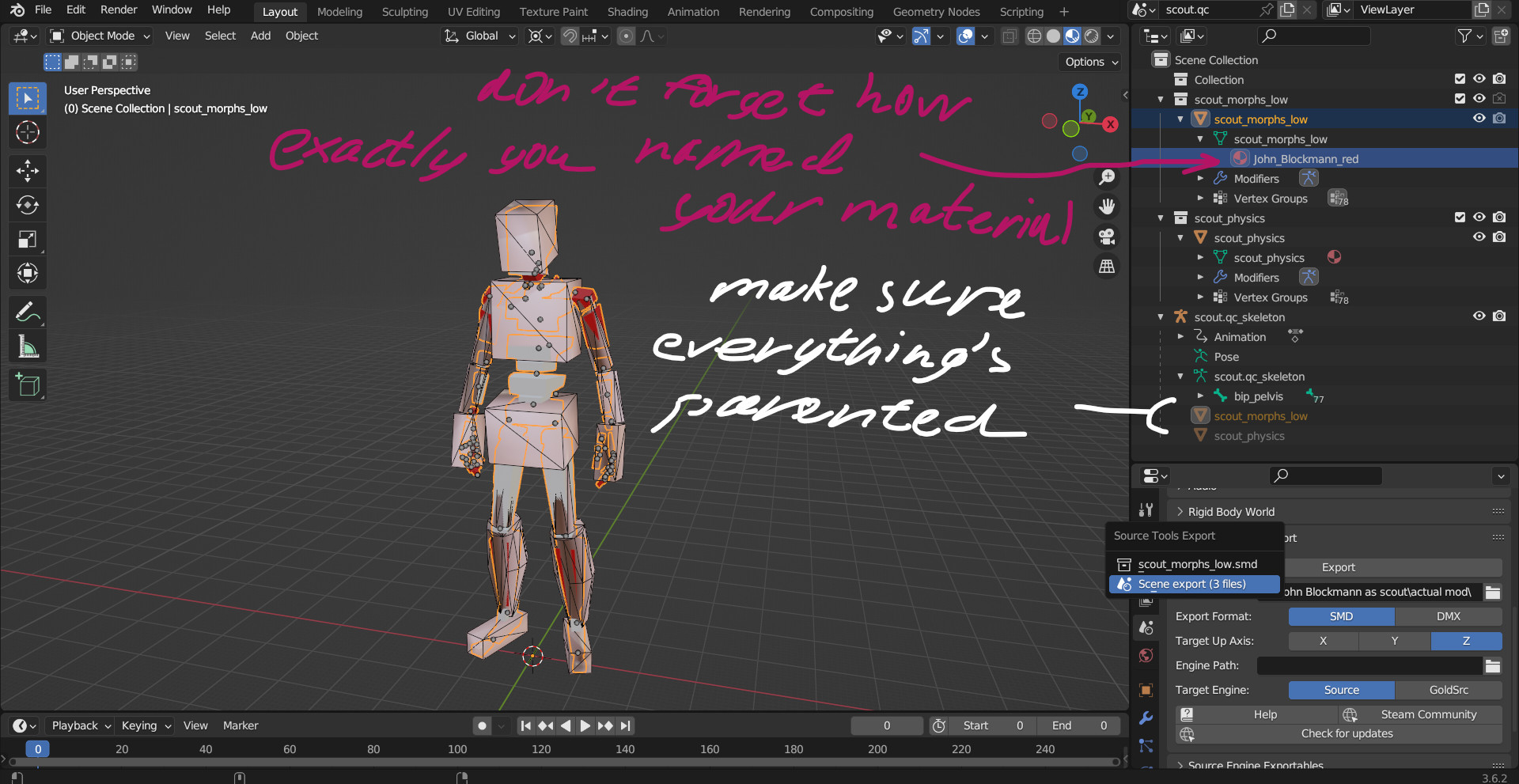Click the Check for updates button
This screenshot has width=1519, height=784.
pyautogui.click(x=1346, y=733)
